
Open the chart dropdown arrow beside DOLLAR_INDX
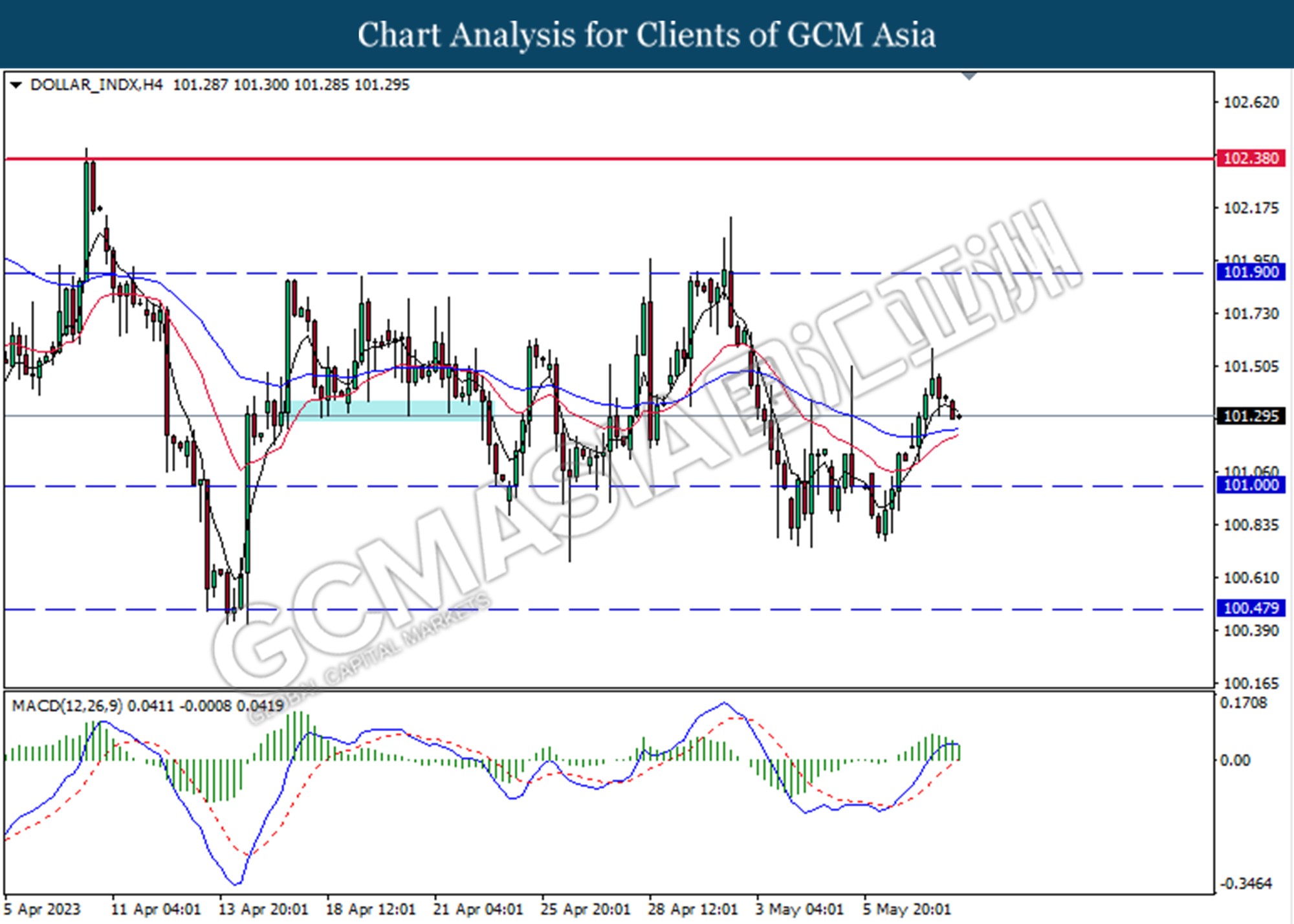(16, 85)
